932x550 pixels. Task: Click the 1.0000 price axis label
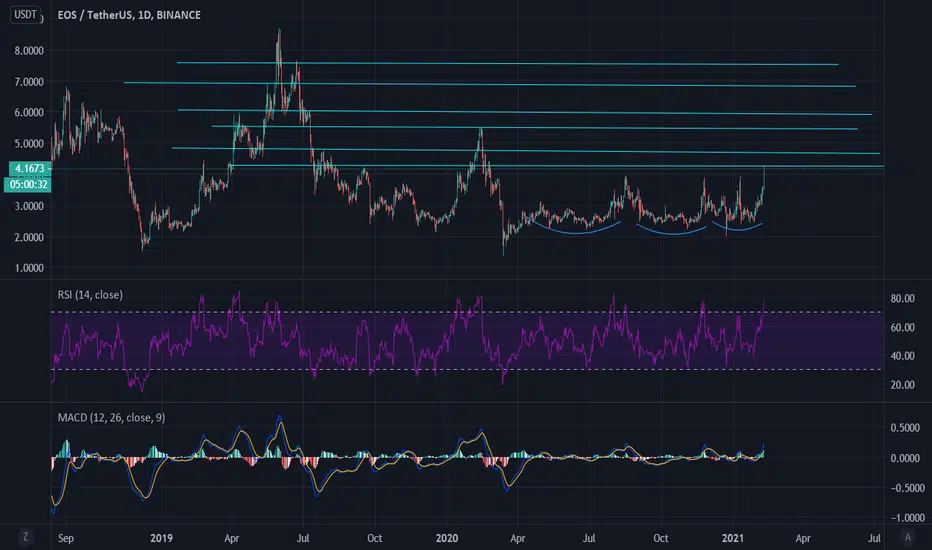point(29,268)
